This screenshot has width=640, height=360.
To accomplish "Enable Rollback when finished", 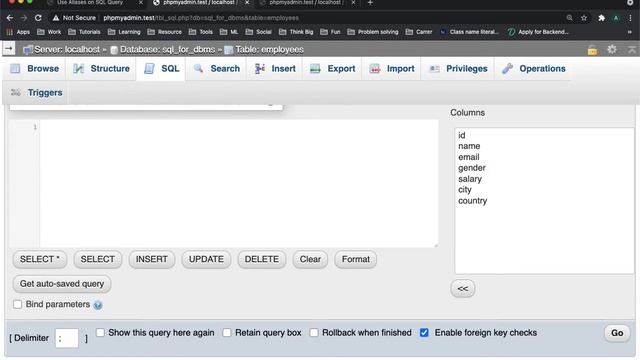I will pos(314,333).
